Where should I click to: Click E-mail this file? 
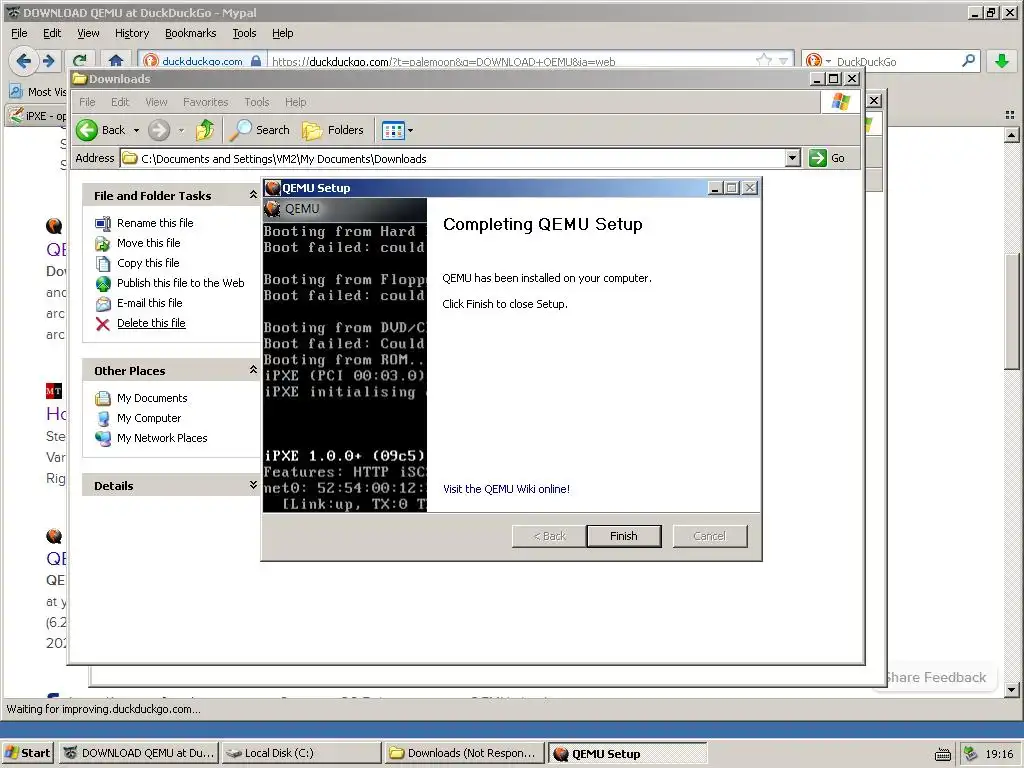tap(150, 303)
